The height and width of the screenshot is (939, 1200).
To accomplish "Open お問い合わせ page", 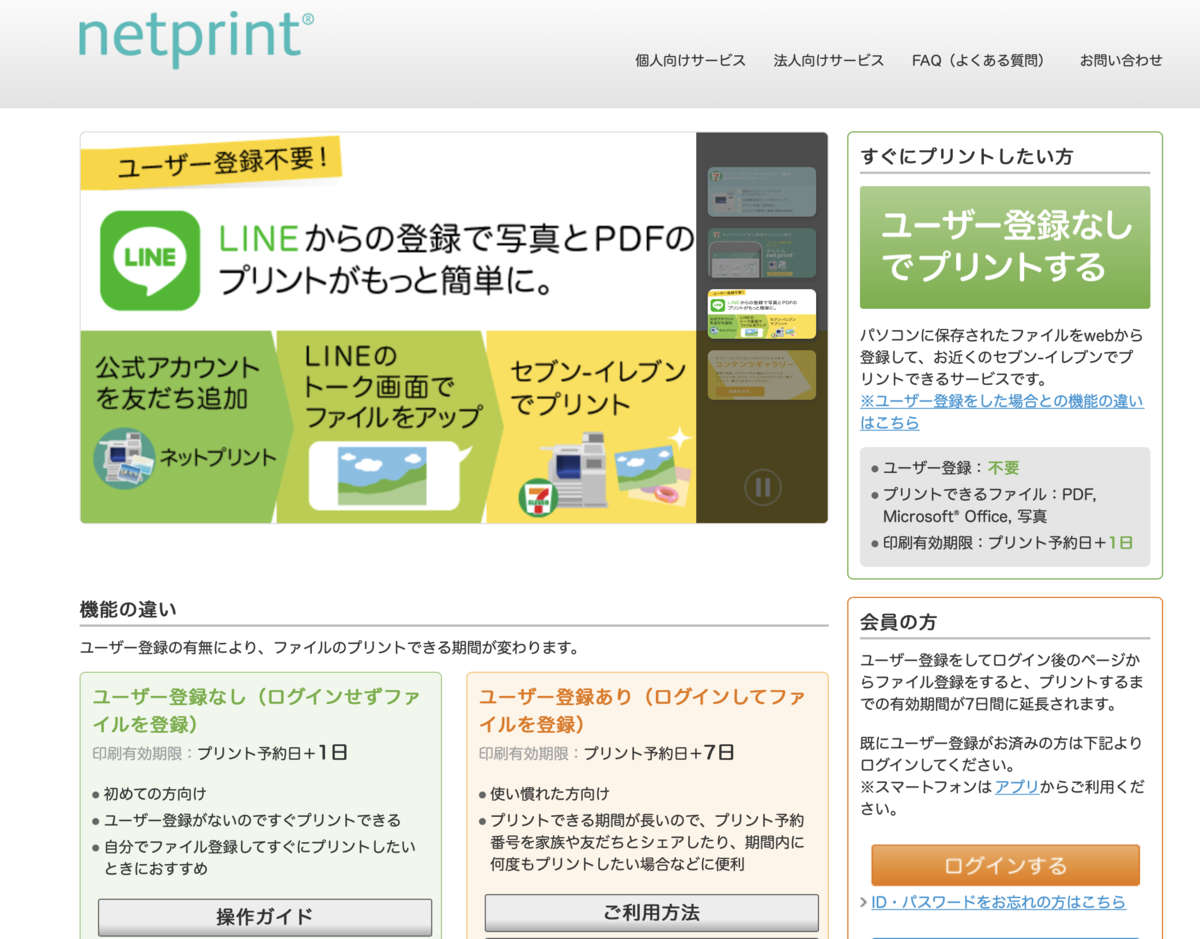I will pyautogui.click(x=1121, y=60).
